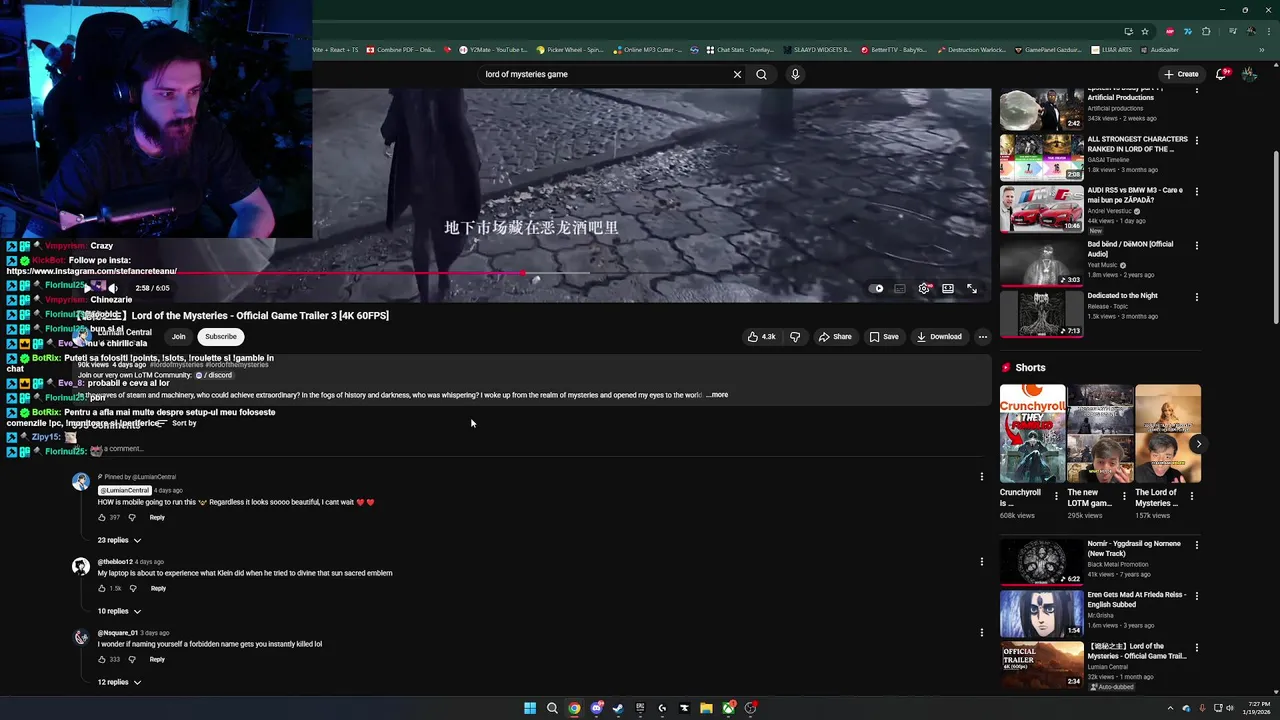Click the taskbar clock showing 7:27 PM
The width and height of the screenshot is (1280, 720).
[x=1259, y=708]
